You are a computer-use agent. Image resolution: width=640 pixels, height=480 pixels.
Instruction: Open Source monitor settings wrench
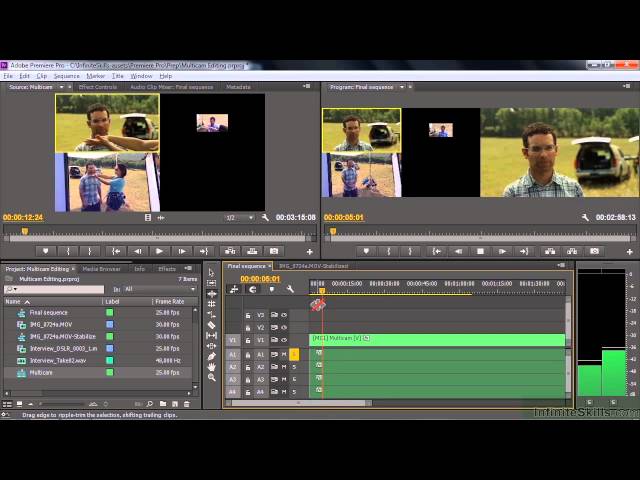[265, 218]
